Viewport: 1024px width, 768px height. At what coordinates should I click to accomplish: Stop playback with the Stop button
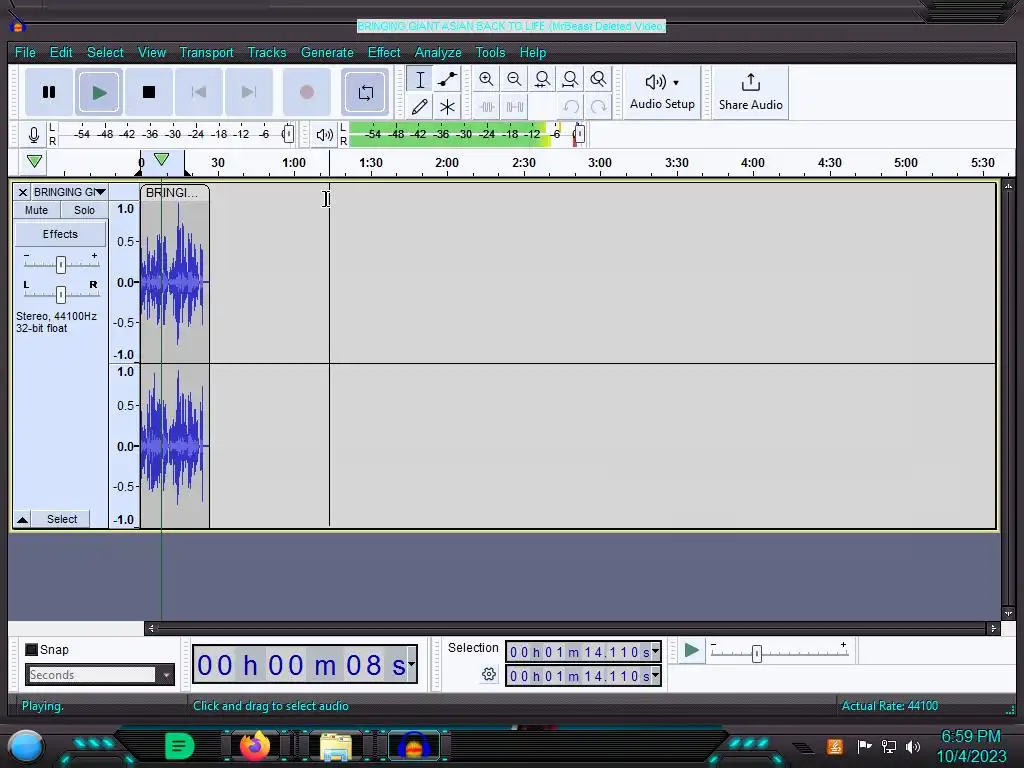149,92
